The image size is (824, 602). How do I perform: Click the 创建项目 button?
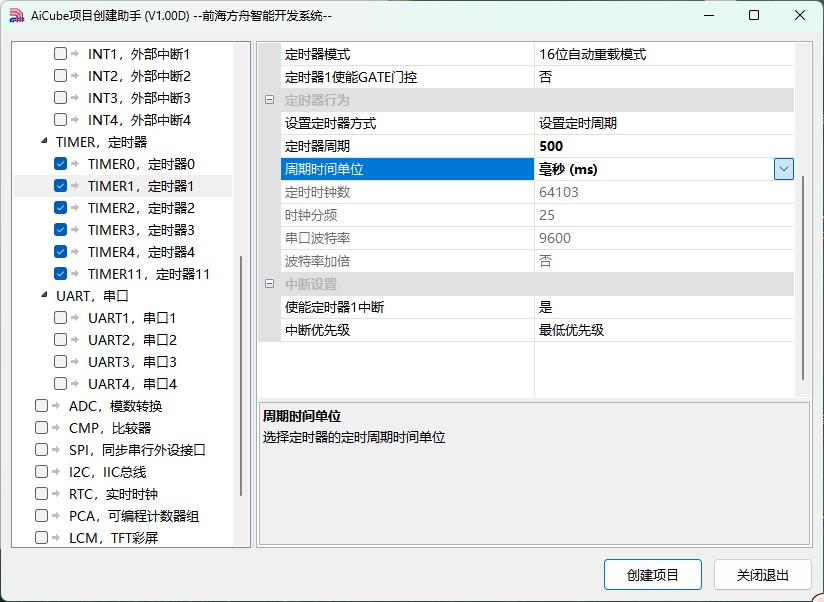pyautogui.click(x=653, y=575)
